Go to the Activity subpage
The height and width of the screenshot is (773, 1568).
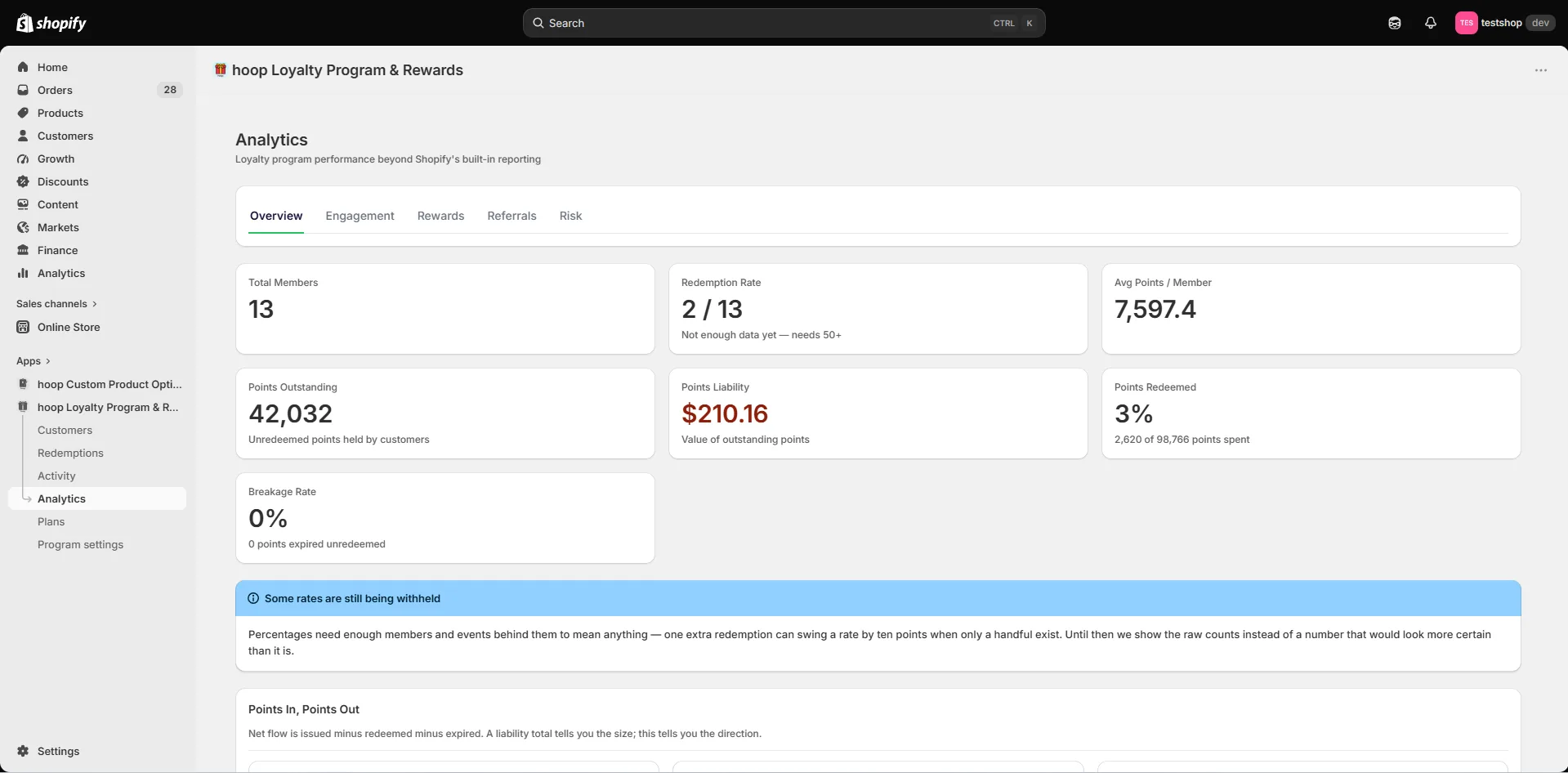click(x=56, y=476)
